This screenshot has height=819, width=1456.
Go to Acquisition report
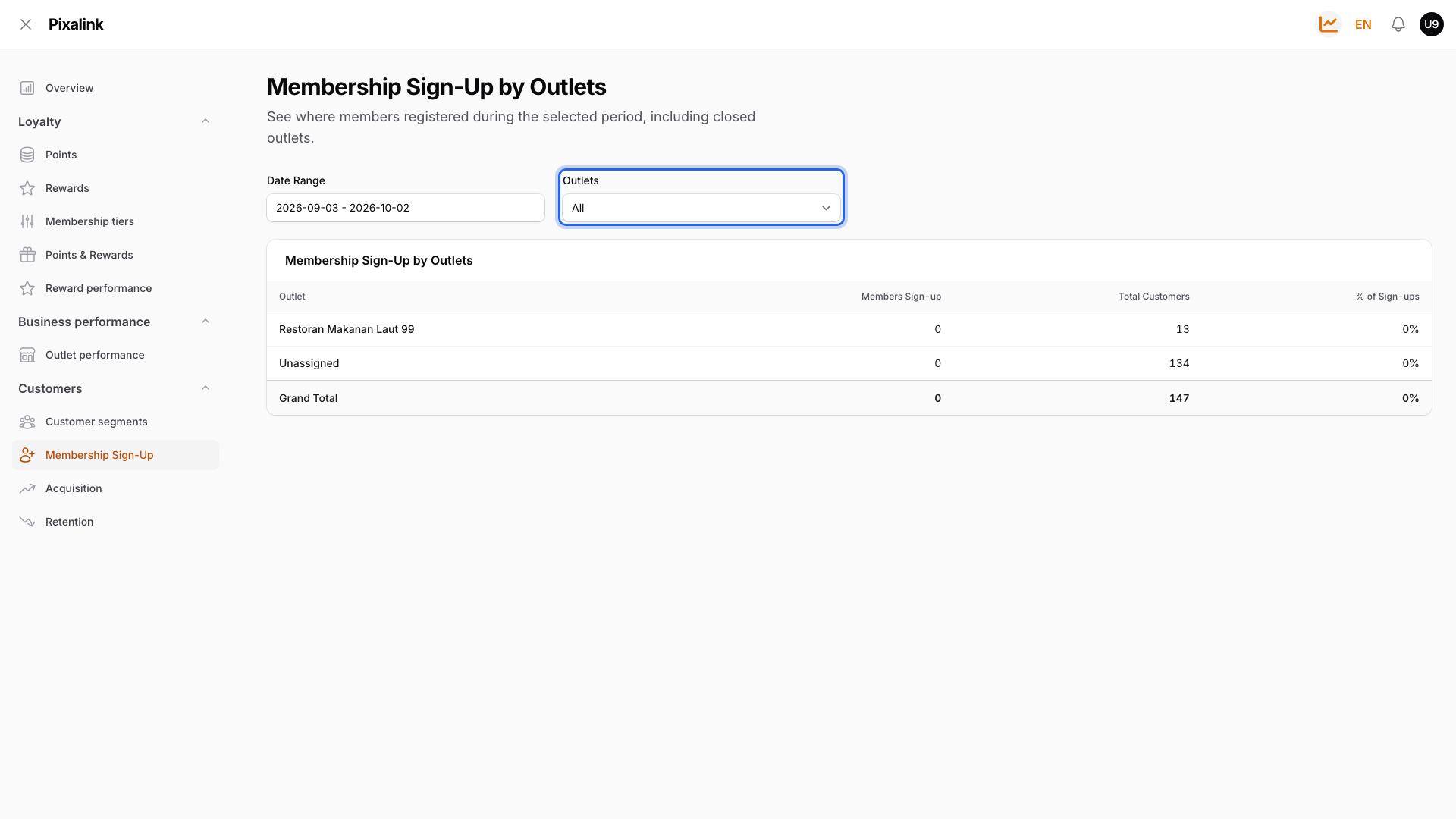click(x=115, y=488)
